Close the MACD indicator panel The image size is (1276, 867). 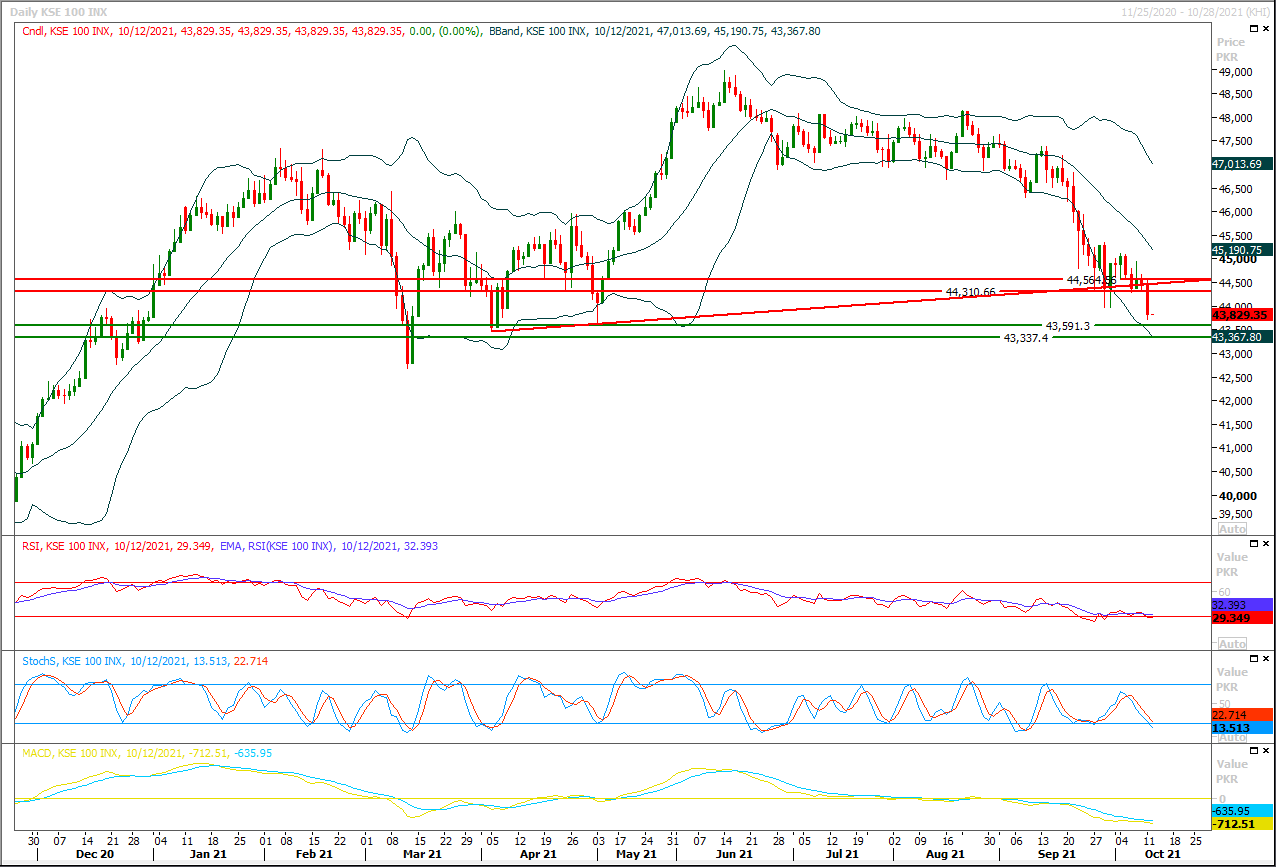click(x=1267, y=752)
